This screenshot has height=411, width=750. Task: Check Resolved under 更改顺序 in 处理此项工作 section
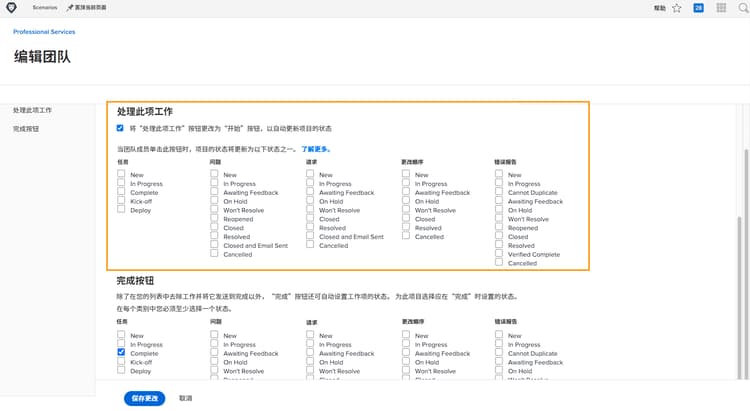(406, 227)
